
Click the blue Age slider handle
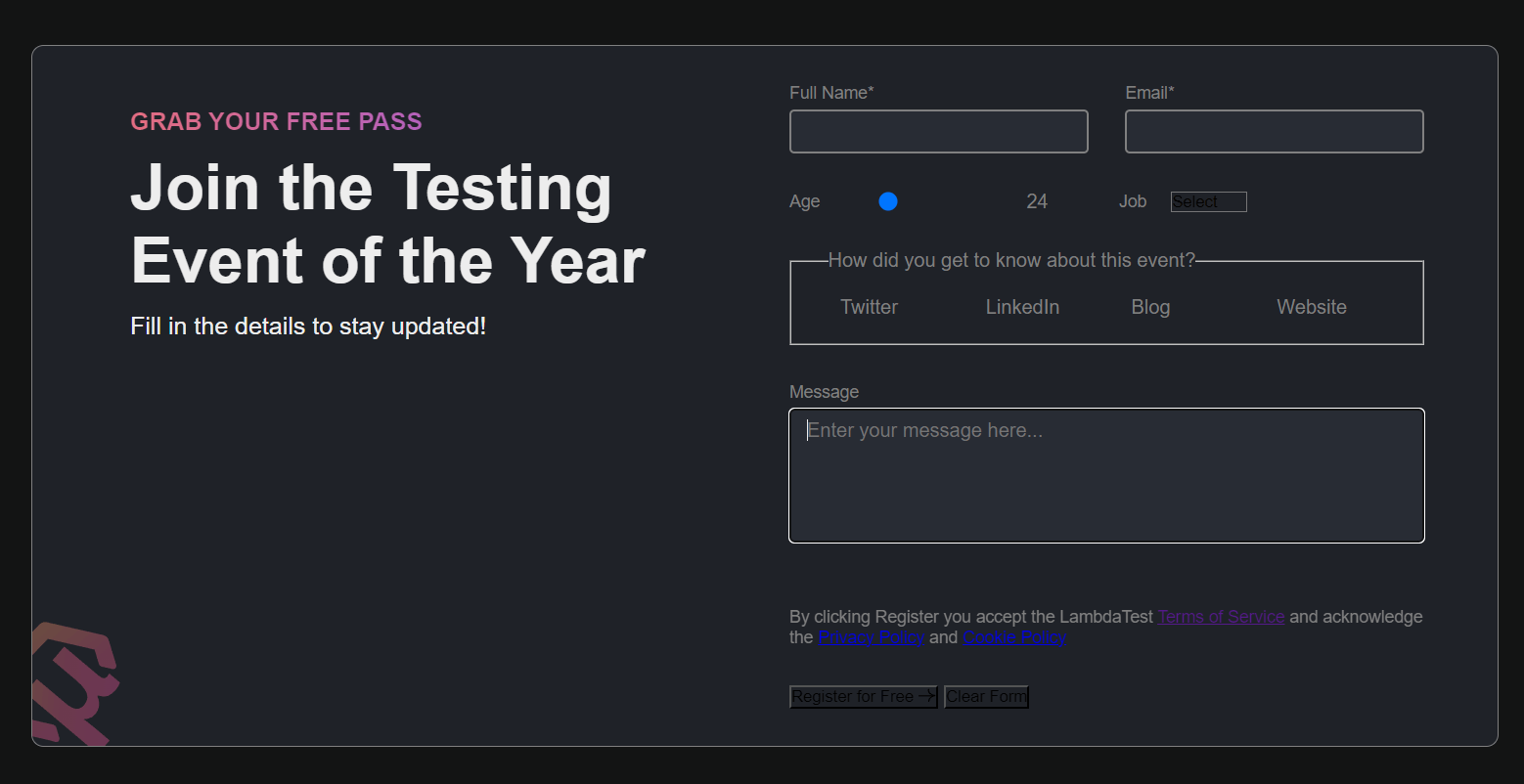888,201
